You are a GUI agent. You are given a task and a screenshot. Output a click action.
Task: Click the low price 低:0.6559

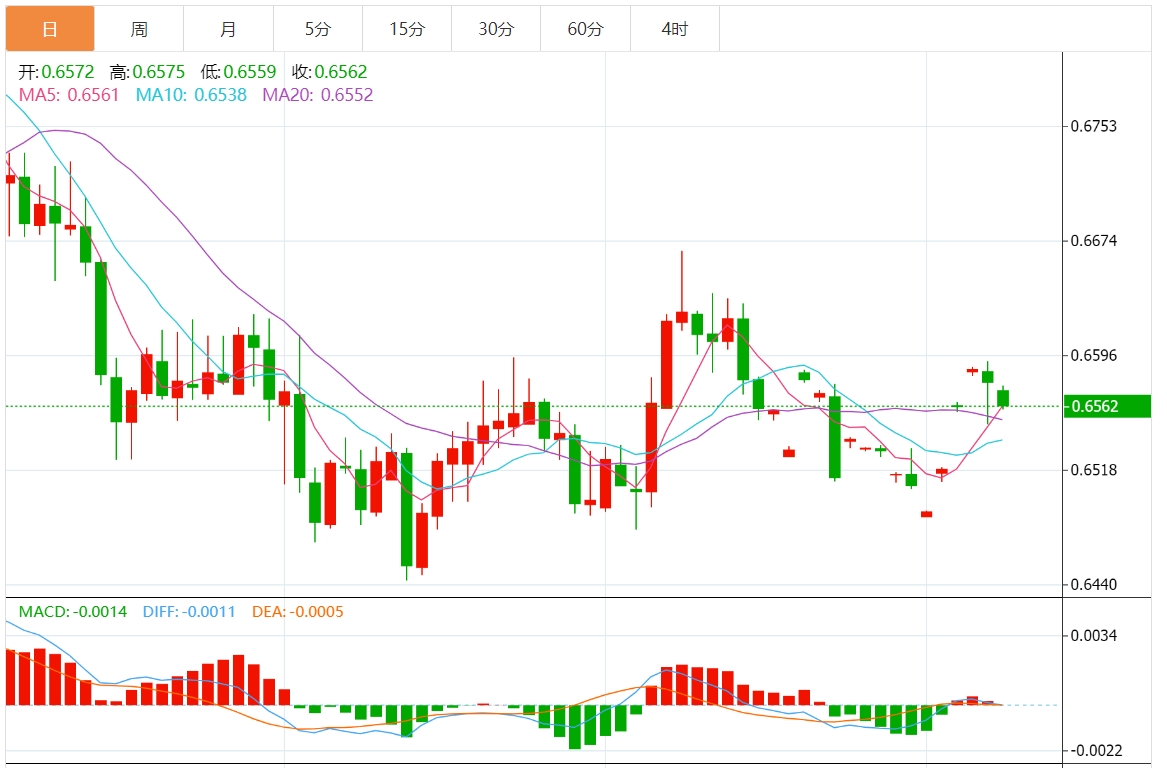pos(238,72)
